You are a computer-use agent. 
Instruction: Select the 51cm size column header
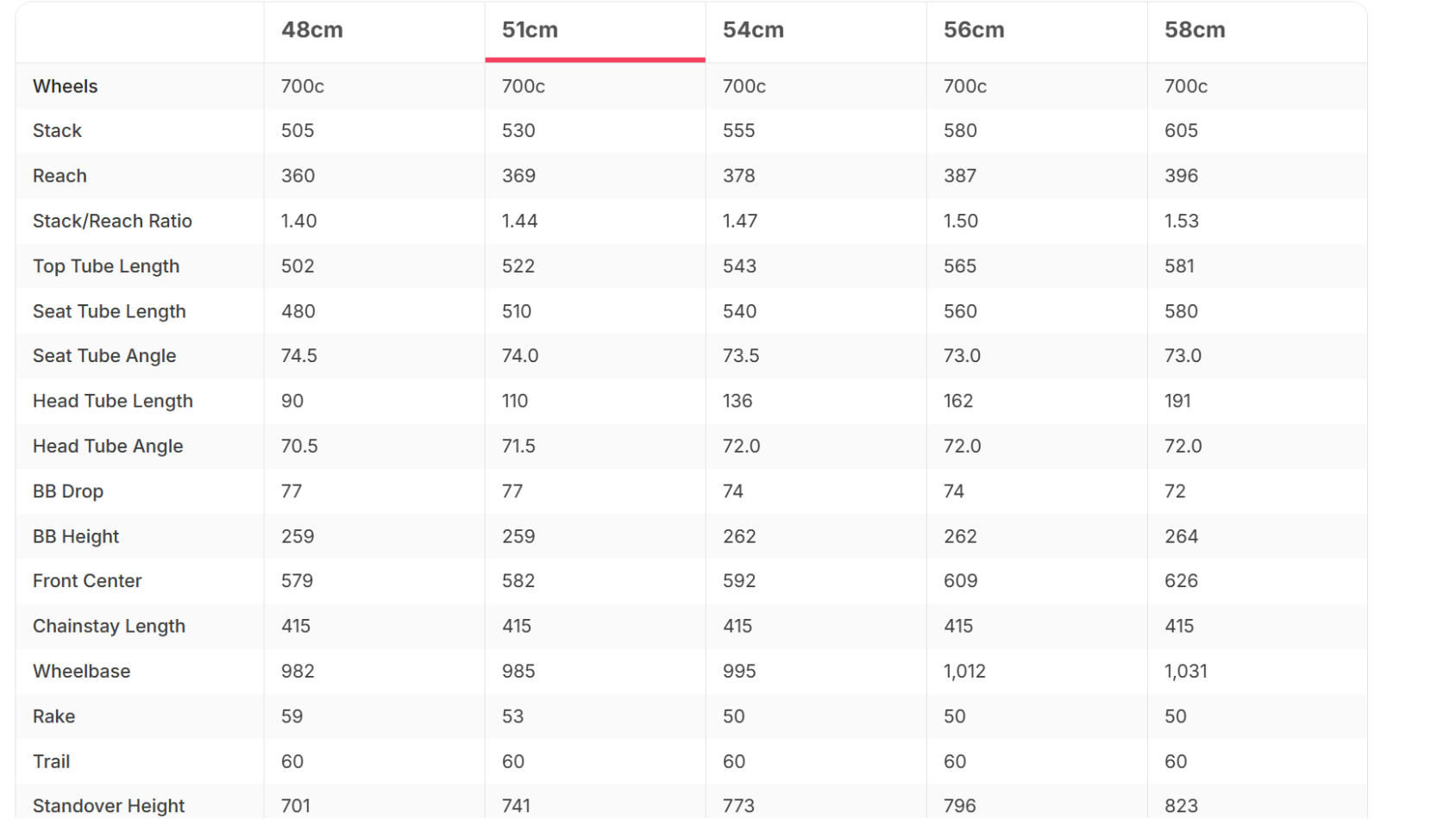pyautogui.click(x=530, y=30)
